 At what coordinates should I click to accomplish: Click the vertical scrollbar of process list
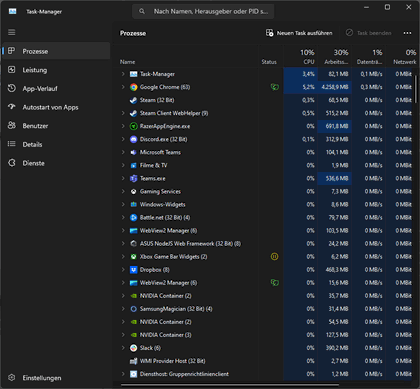pyautogui.click(x=416, y=89)
